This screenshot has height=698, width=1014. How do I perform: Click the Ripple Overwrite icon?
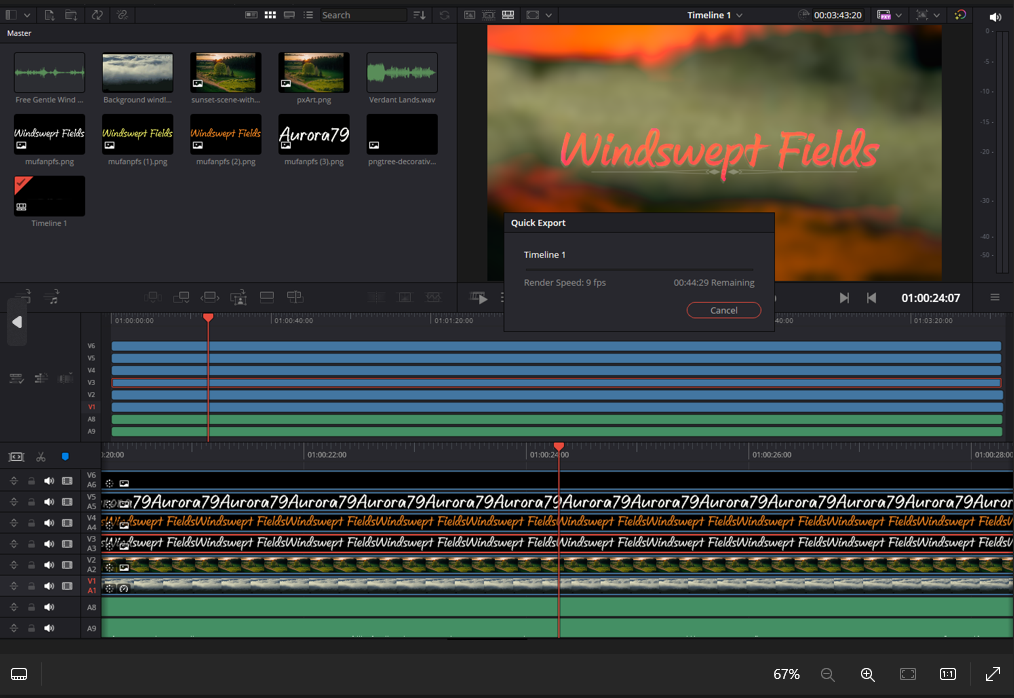coord(210,297)
